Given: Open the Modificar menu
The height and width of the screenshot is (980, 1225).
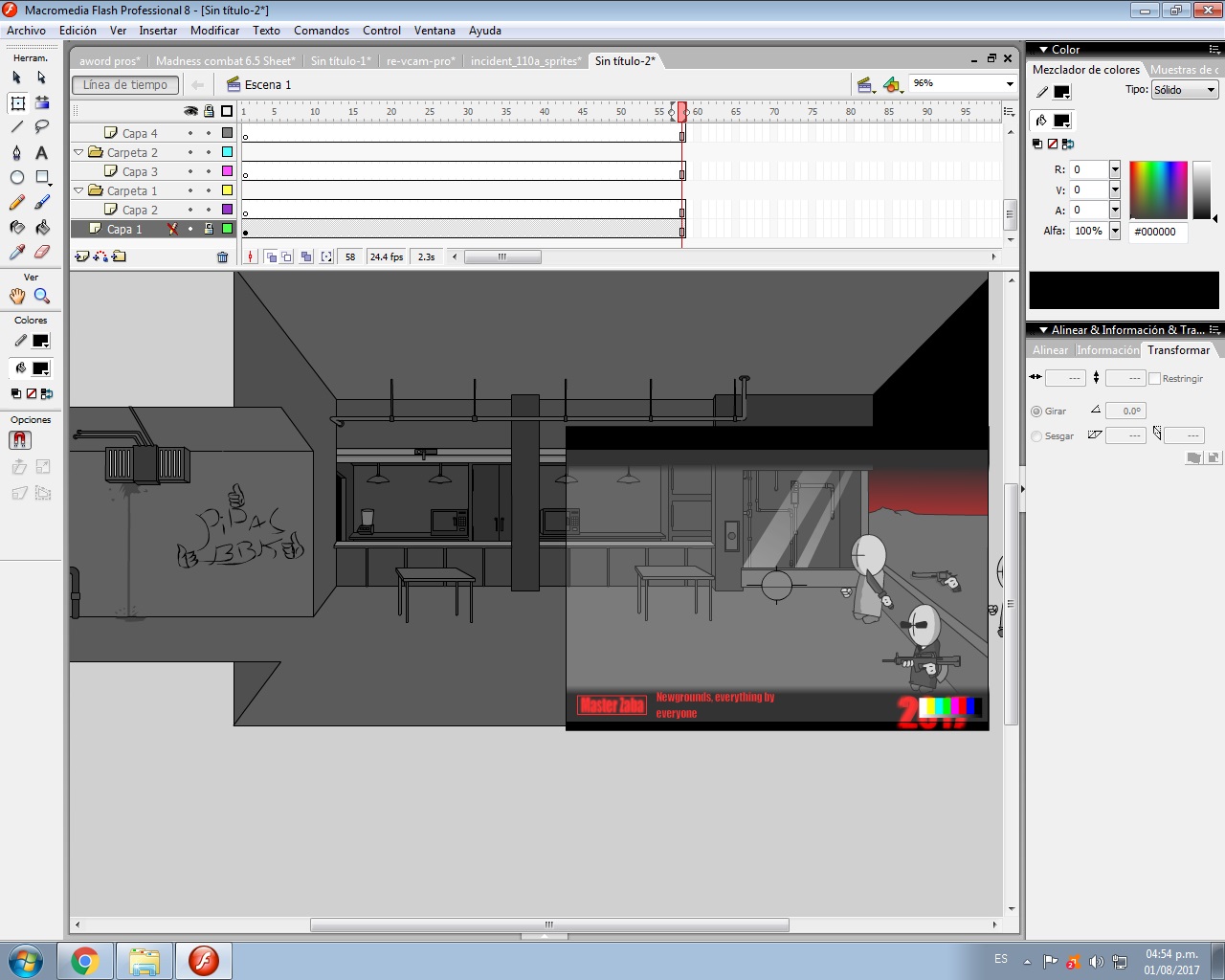Looking at the screenshot, I should click(x=214, y=31).
